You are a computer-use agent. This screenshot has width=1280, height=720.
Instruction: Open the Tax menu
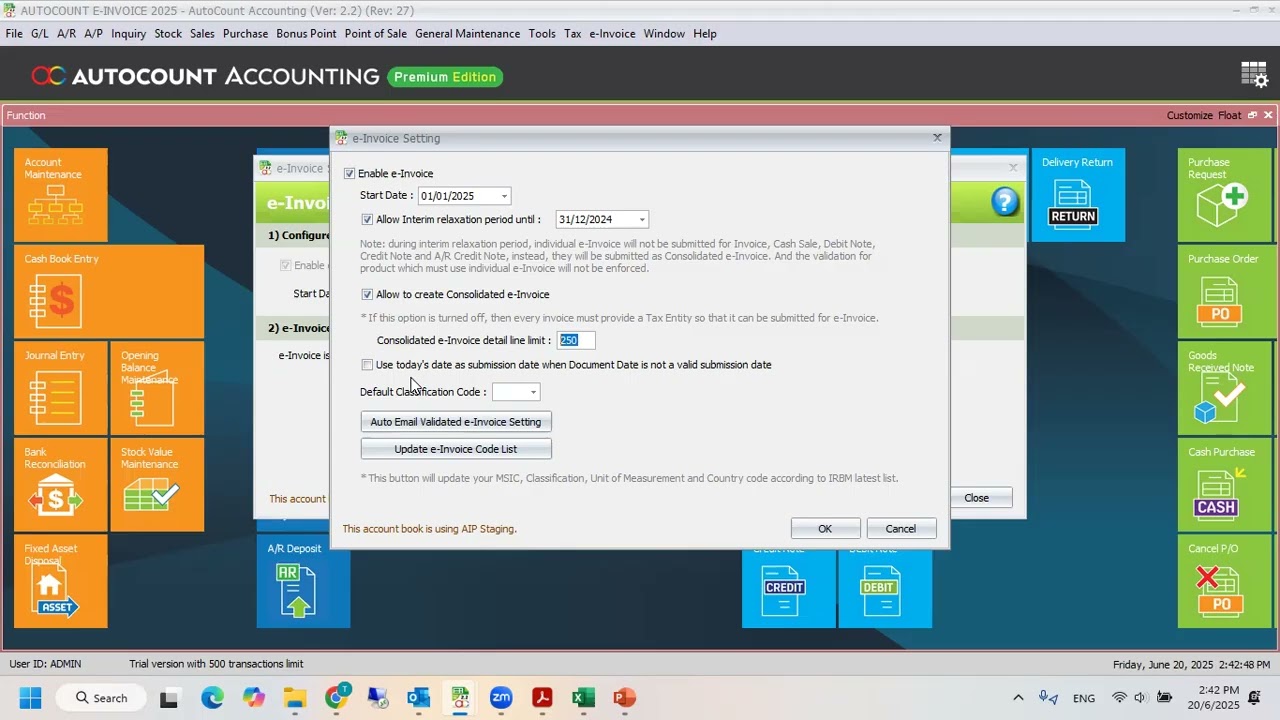[x=572, y=34]
